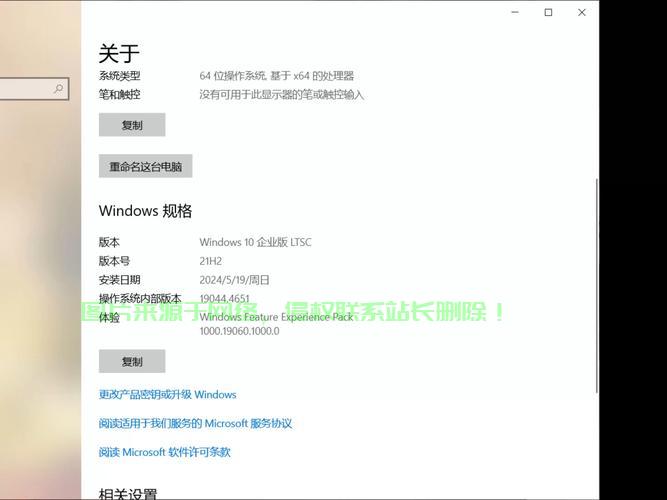667x500 pixels.
Task: Click the 版本号 label
Action: point(114,261)
